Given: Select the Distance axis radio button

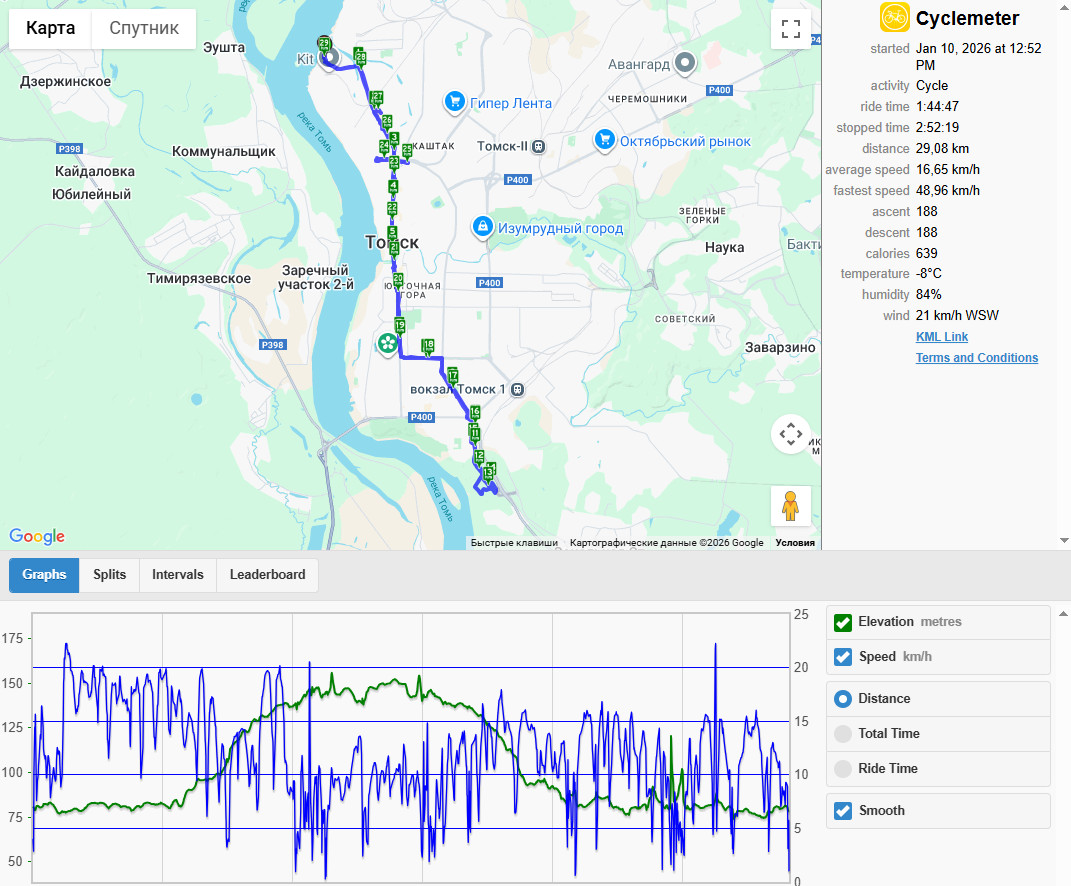Looking at the screenshot, I should [x=843, y=699].
